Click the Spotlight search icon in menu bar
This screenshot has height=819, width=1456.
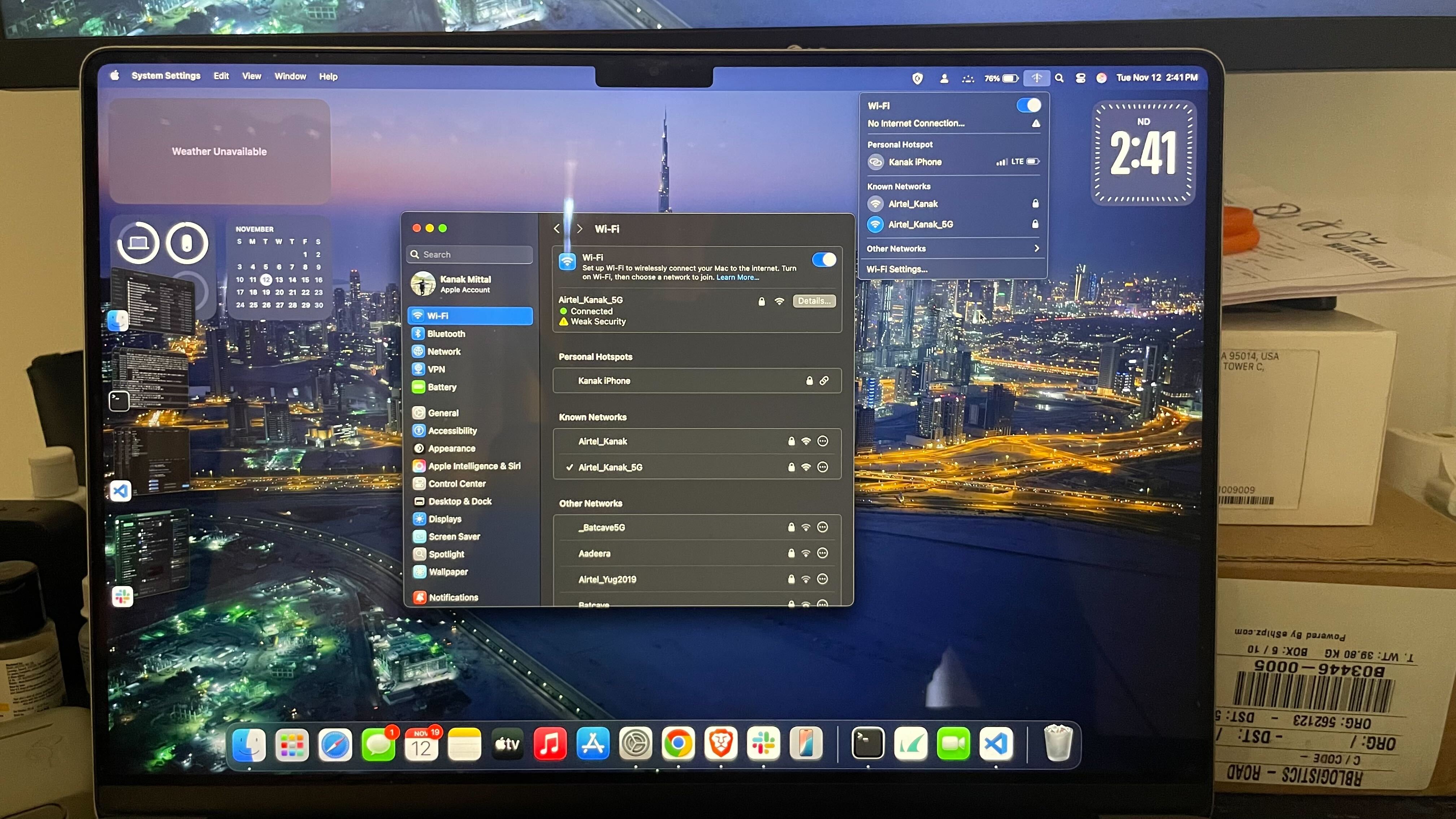click(1059, 78)
